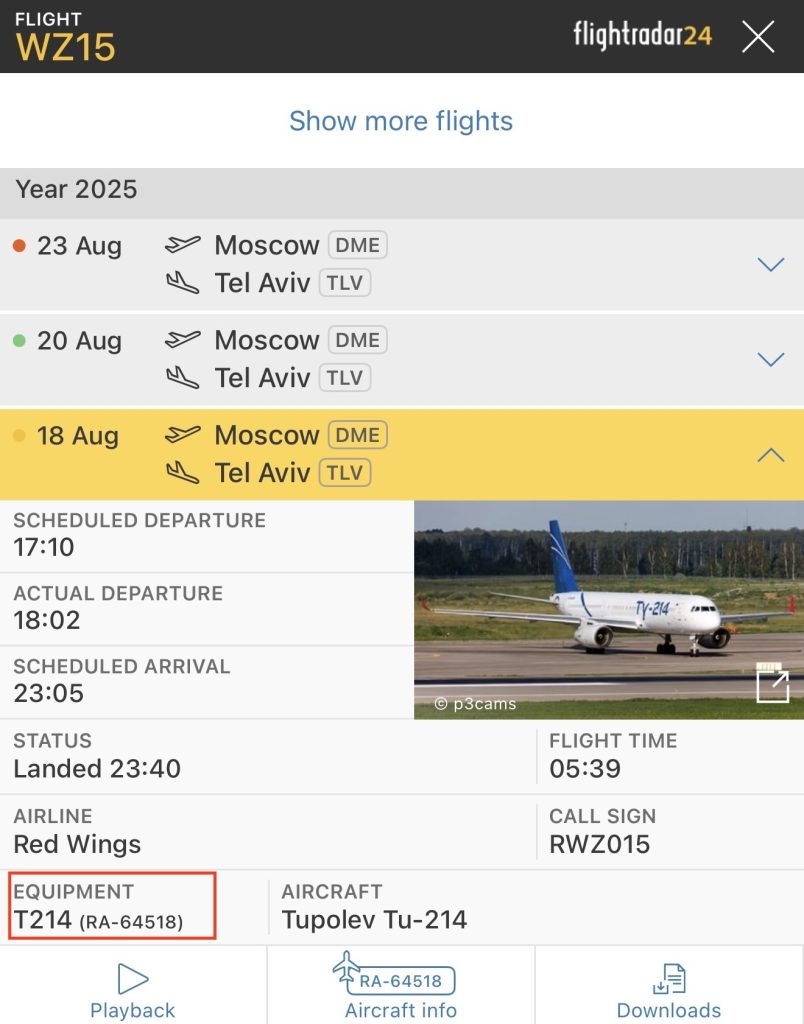Open the Playback triangle icon

point(133,978)
